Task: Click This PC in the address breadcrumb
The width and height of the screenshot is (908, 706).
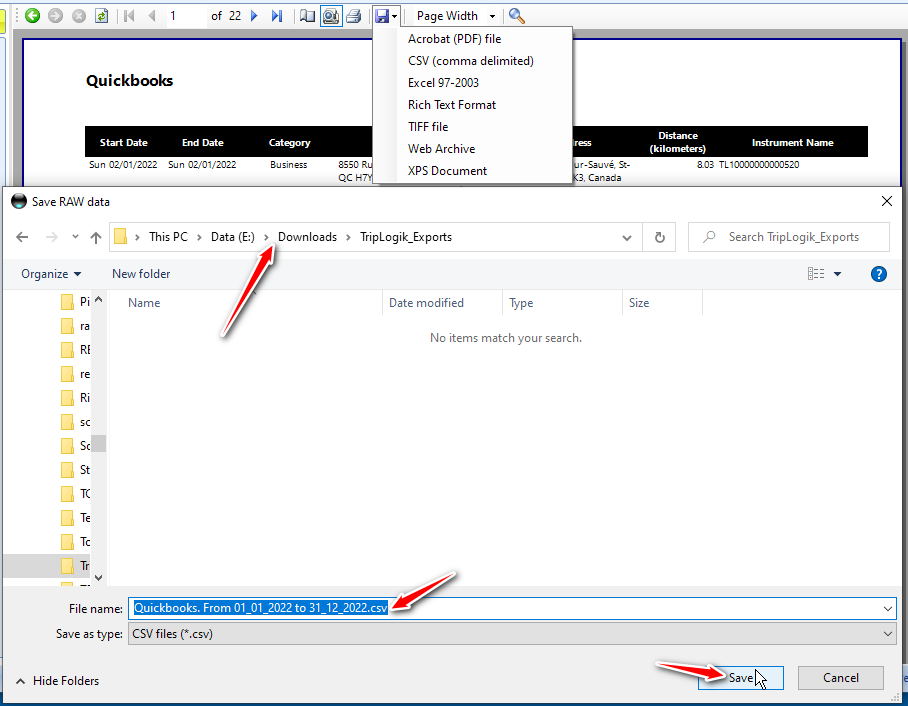Action: [x=168, y=237]
